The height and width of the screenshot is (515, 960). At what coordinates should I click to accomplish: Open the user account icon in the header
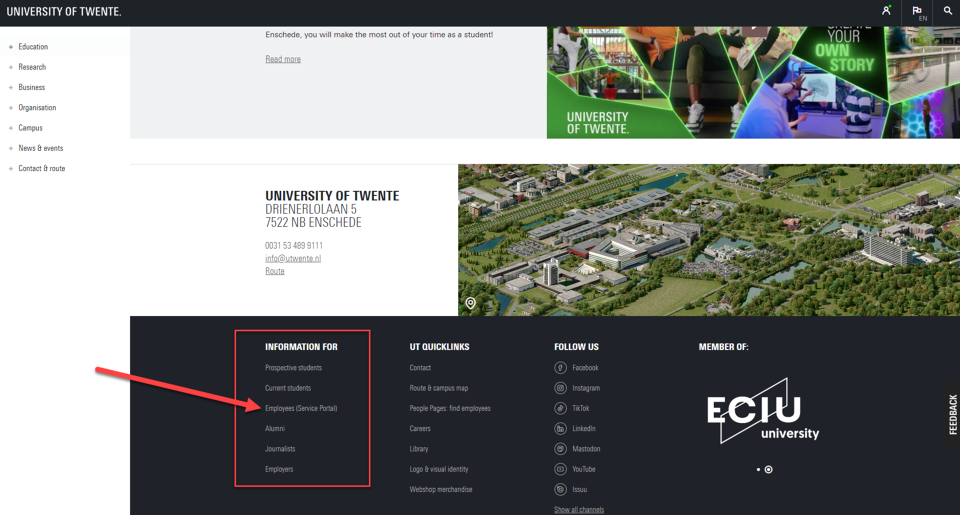point(886,10)
